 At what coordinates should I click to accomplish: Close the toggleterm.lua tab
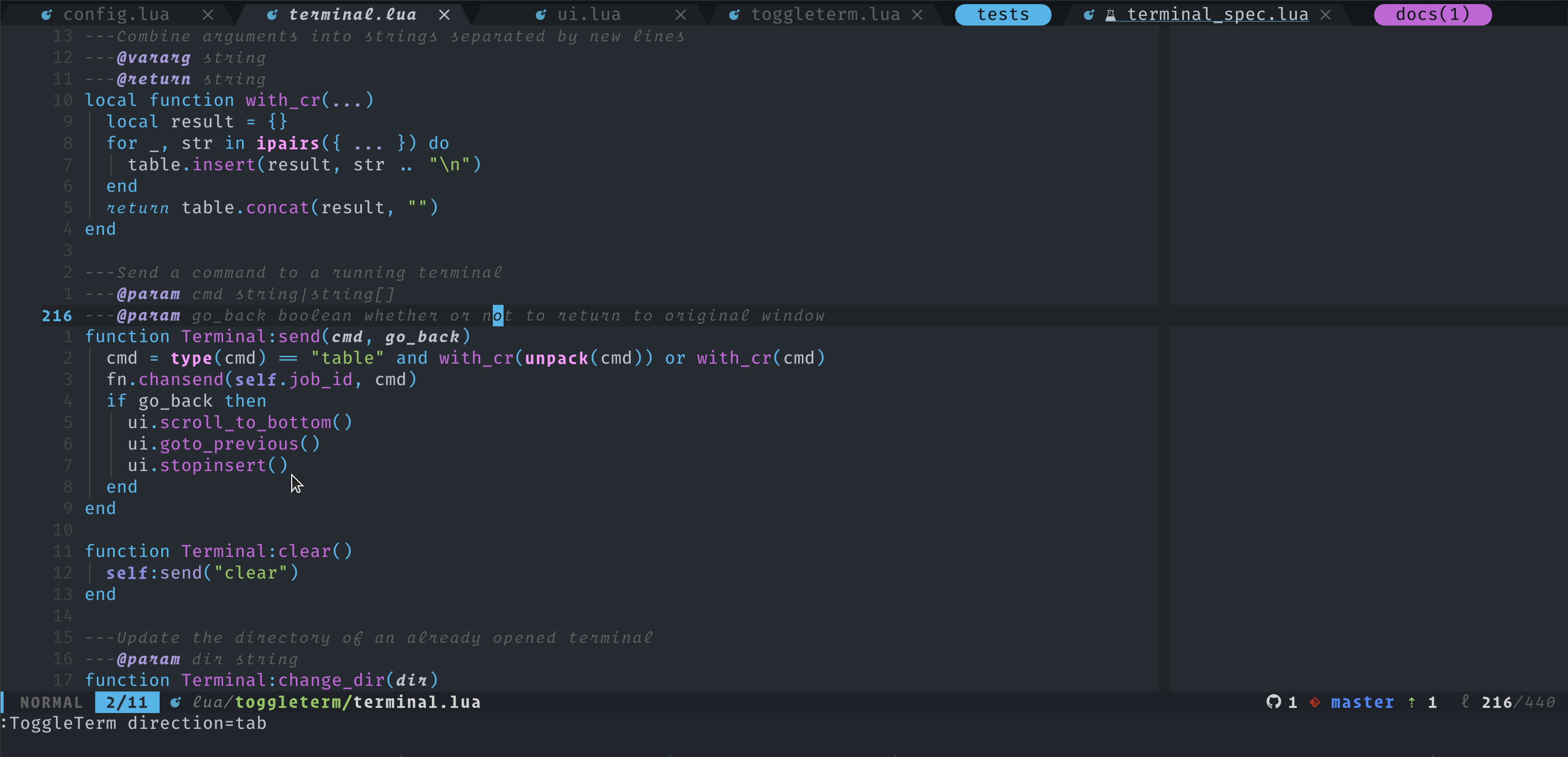pos(918,15)
